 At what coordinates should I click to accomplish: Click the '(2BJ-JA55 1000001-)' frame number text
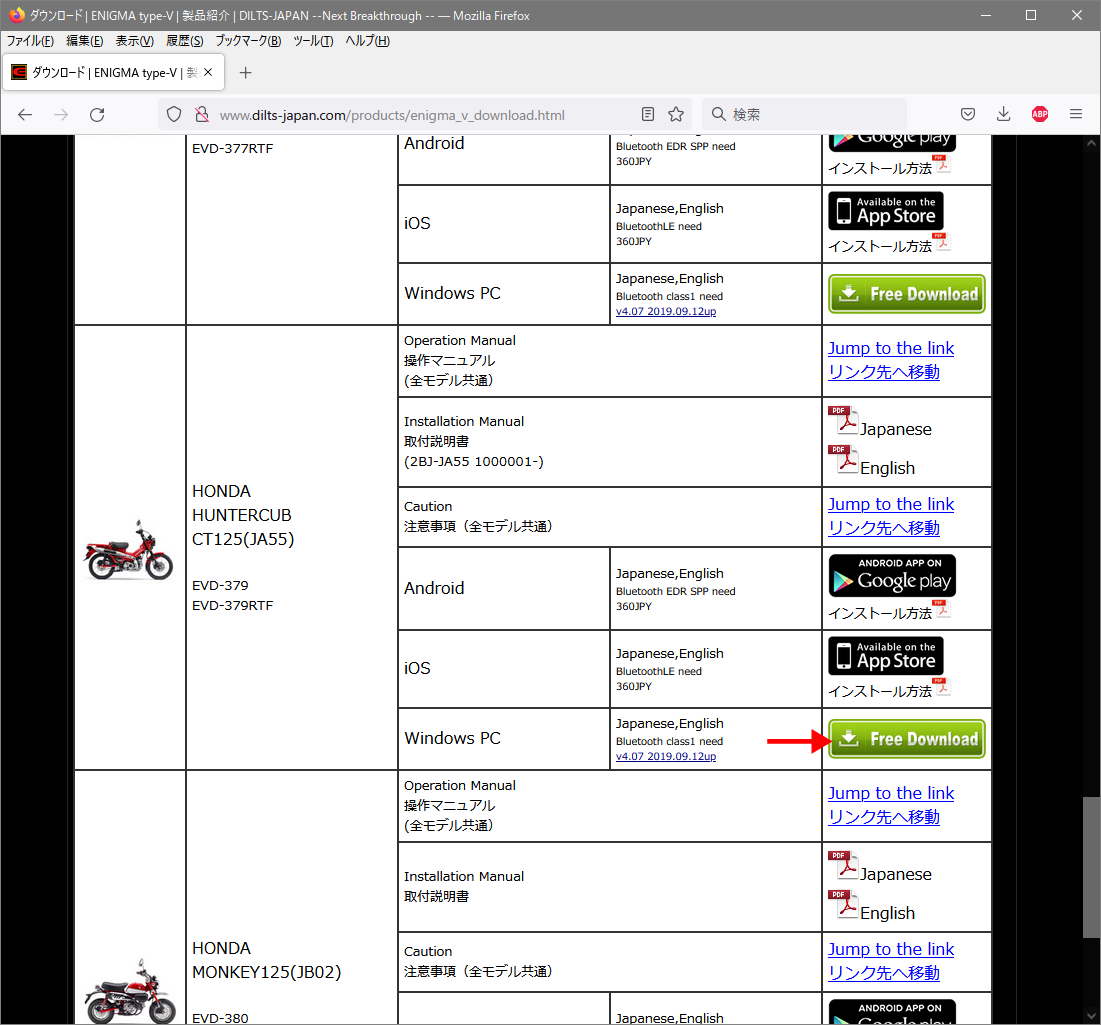pos(474,461)
